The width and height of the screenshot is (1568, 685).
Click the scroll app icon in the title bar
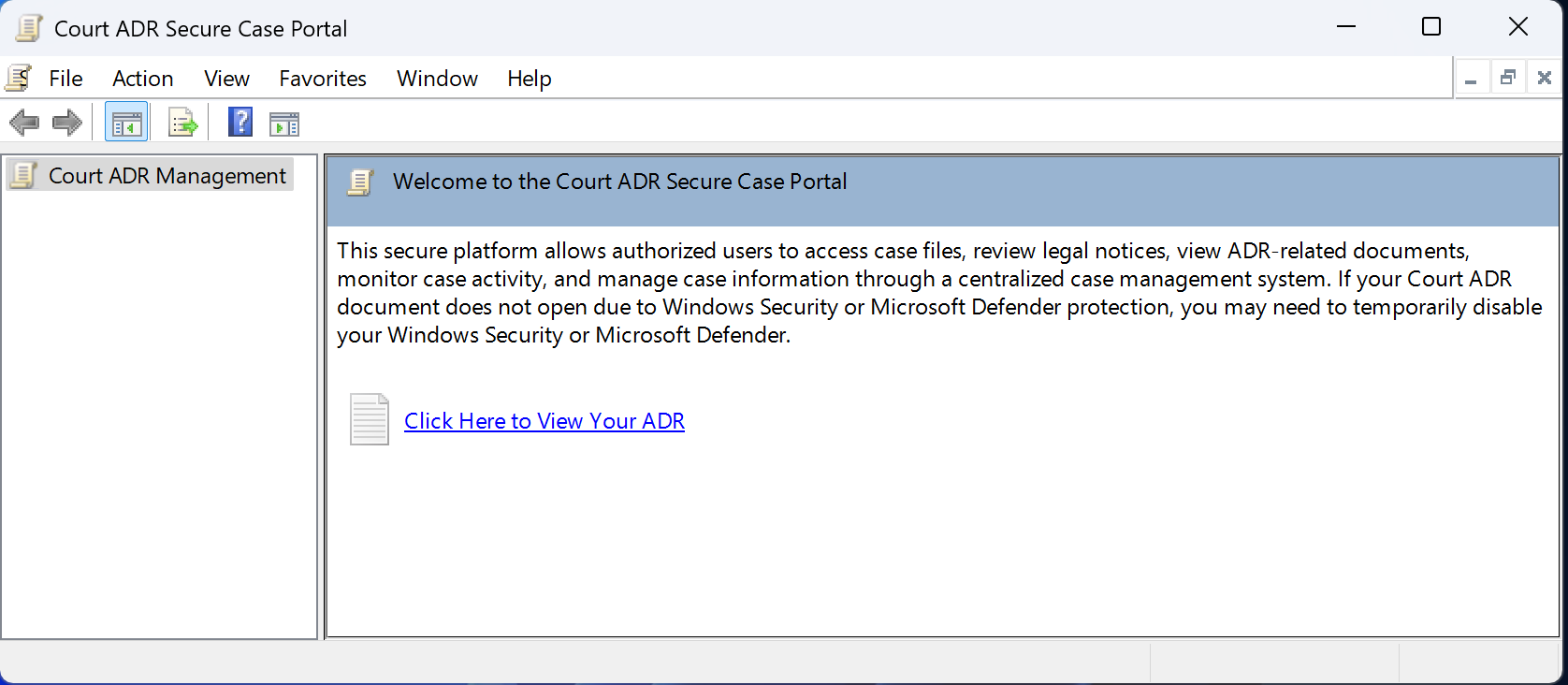coord(29,28)
